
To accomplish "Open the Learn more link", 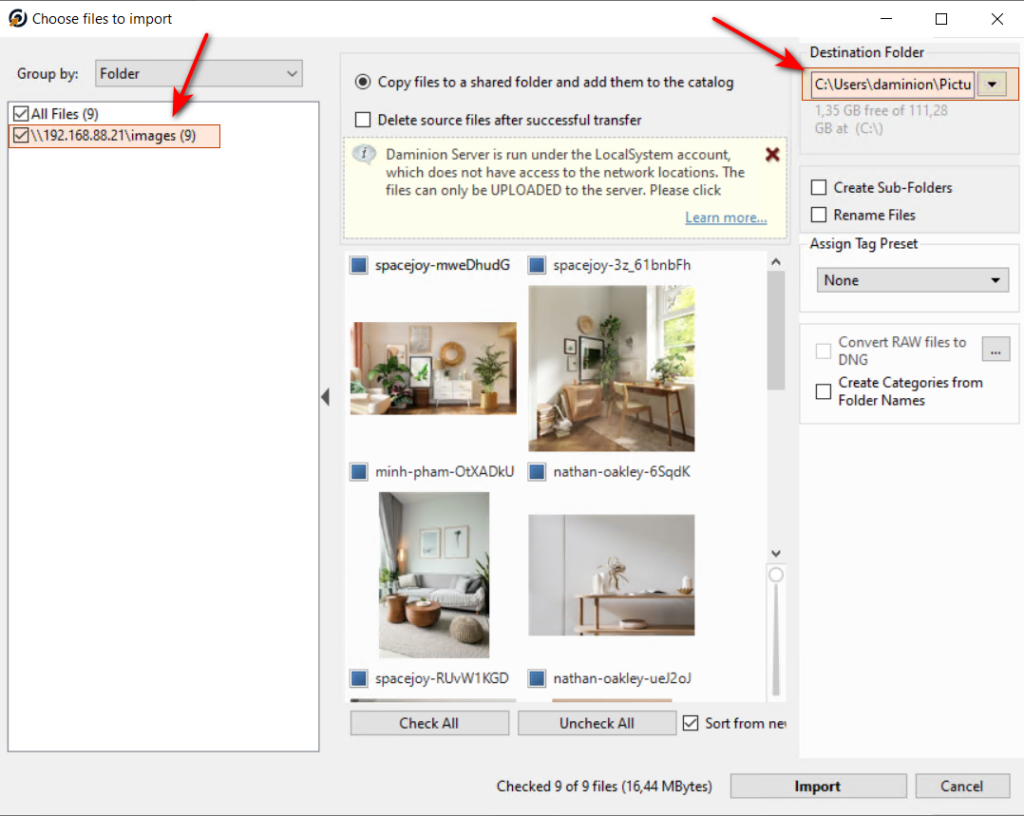I will (726, 218).
